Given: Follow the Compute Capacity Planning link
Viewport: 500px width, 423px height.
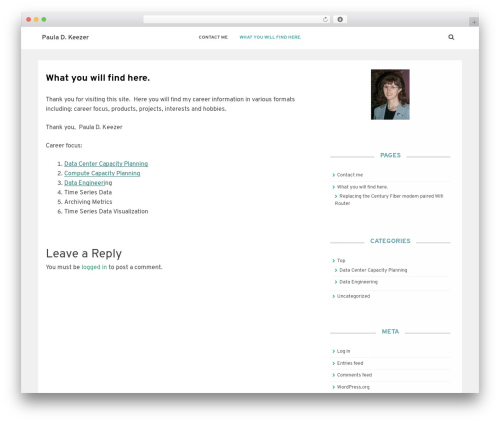Looking at the screenshot, I should coord(102,173).
